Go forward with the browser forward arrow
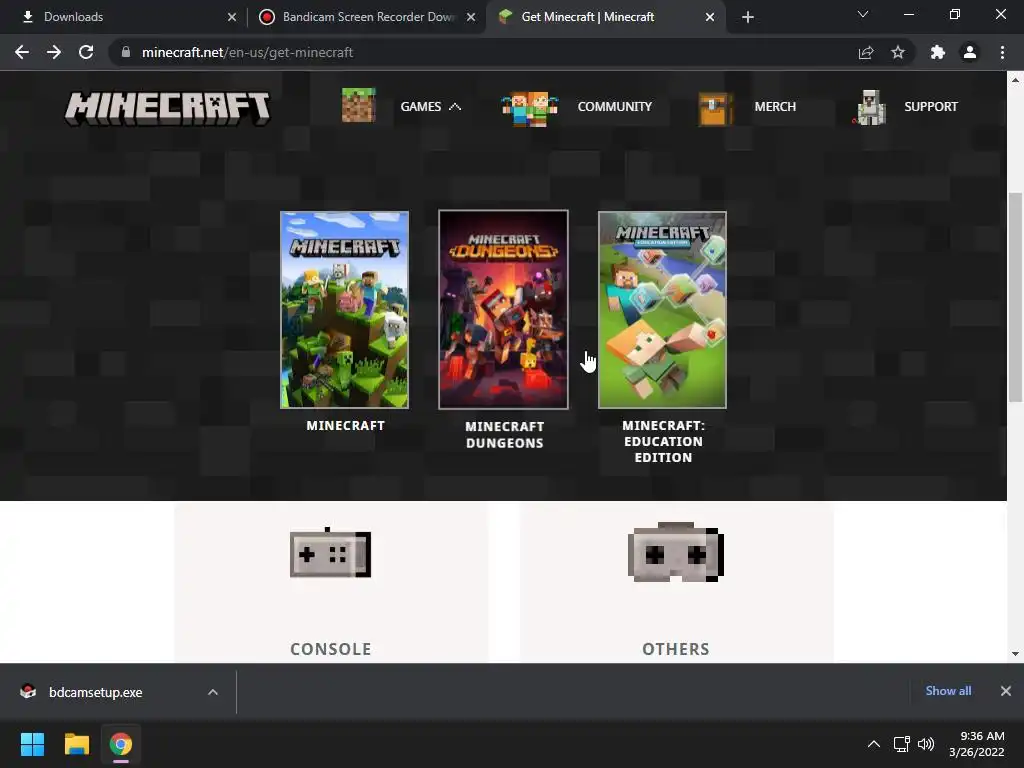Image resolution: width=1024 pixels, height=768 pixels. point(54,52)
